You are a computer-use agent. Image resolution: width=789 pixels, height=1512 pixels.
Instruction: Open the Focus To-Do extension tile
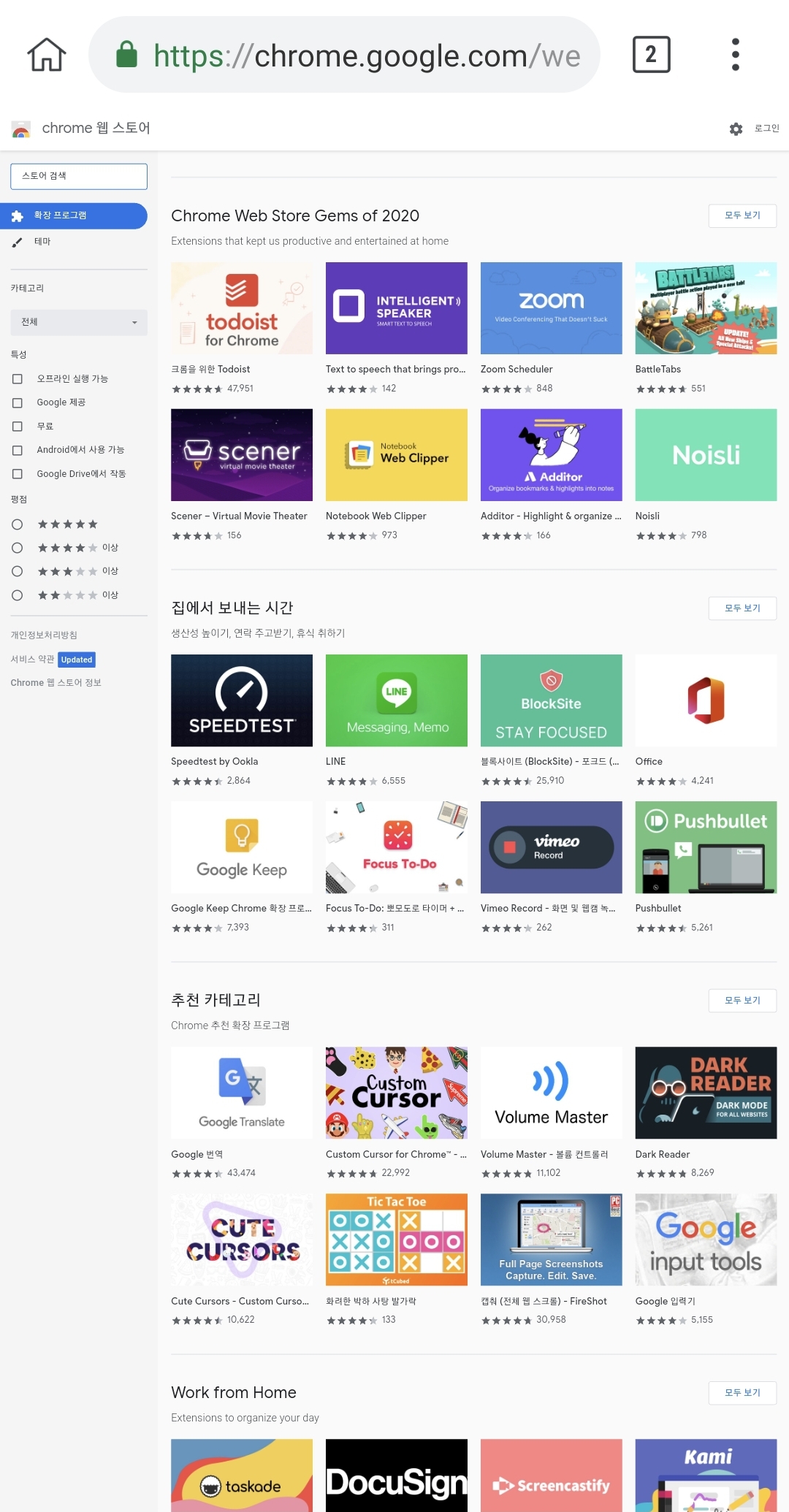point(397,847)
